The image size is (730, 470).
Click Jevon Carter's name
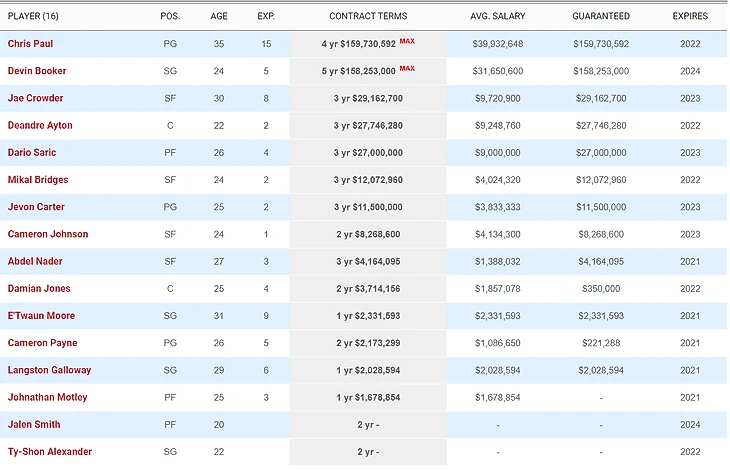[35, 207]
